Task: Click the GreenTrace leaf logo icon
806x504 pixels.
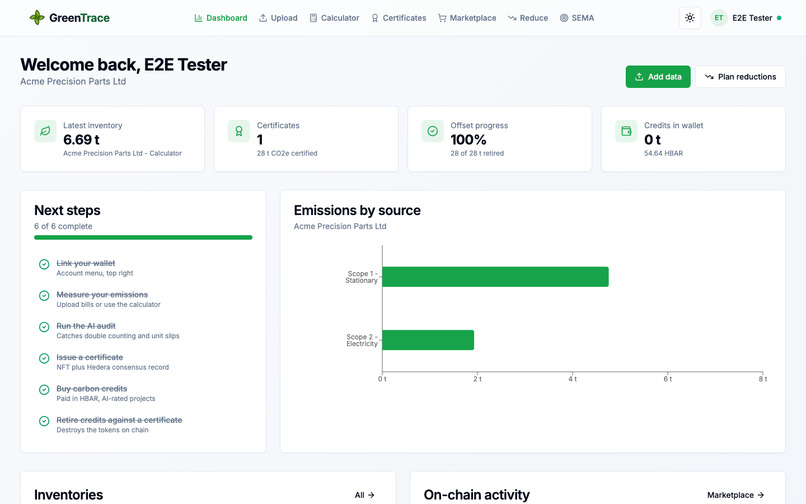Action: [37, 17]
